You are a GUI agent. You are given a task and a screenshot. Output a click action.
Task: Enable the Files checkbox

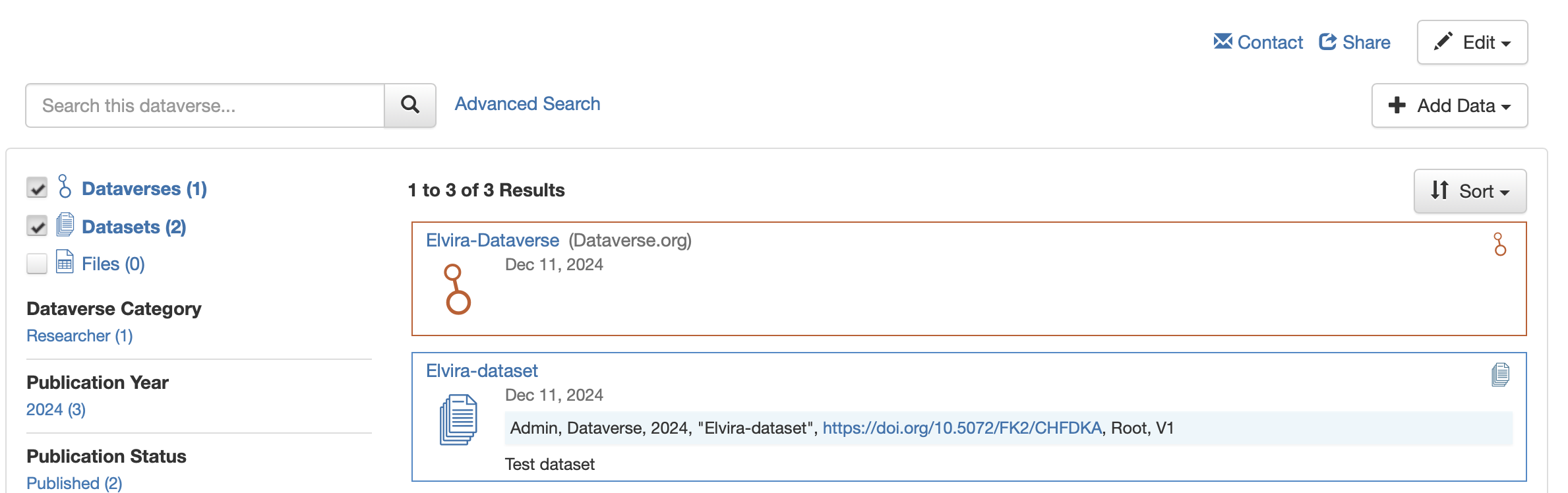(37, 264)
